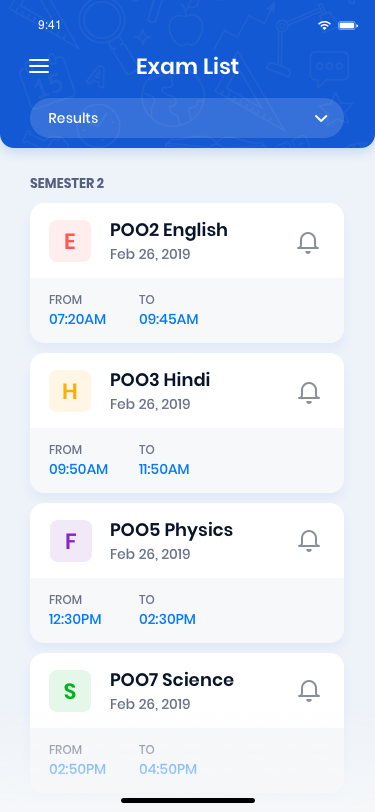Tap the 07:20AM start time
Screen dimensions: 375x812
[x=78, y=319]
